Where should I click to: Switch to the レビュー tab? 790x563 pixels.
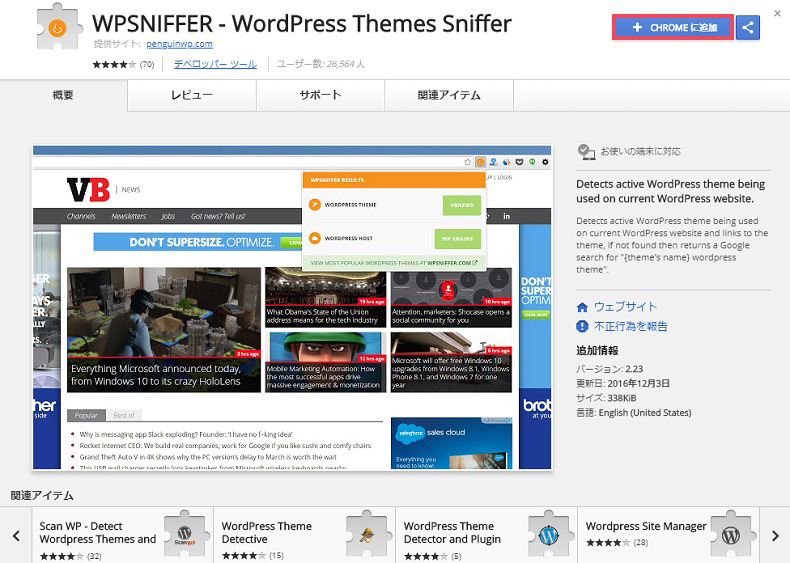pos(192,95)
